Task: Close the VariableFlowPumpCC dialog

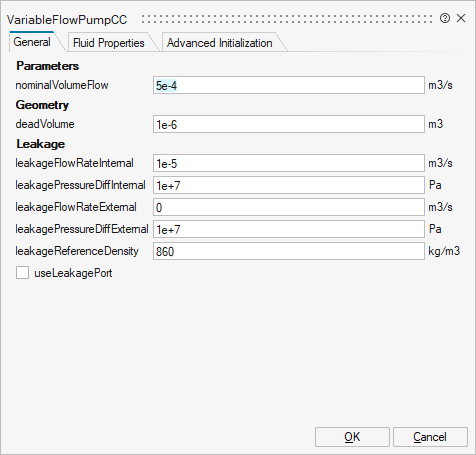Action: tap(461, 18)
